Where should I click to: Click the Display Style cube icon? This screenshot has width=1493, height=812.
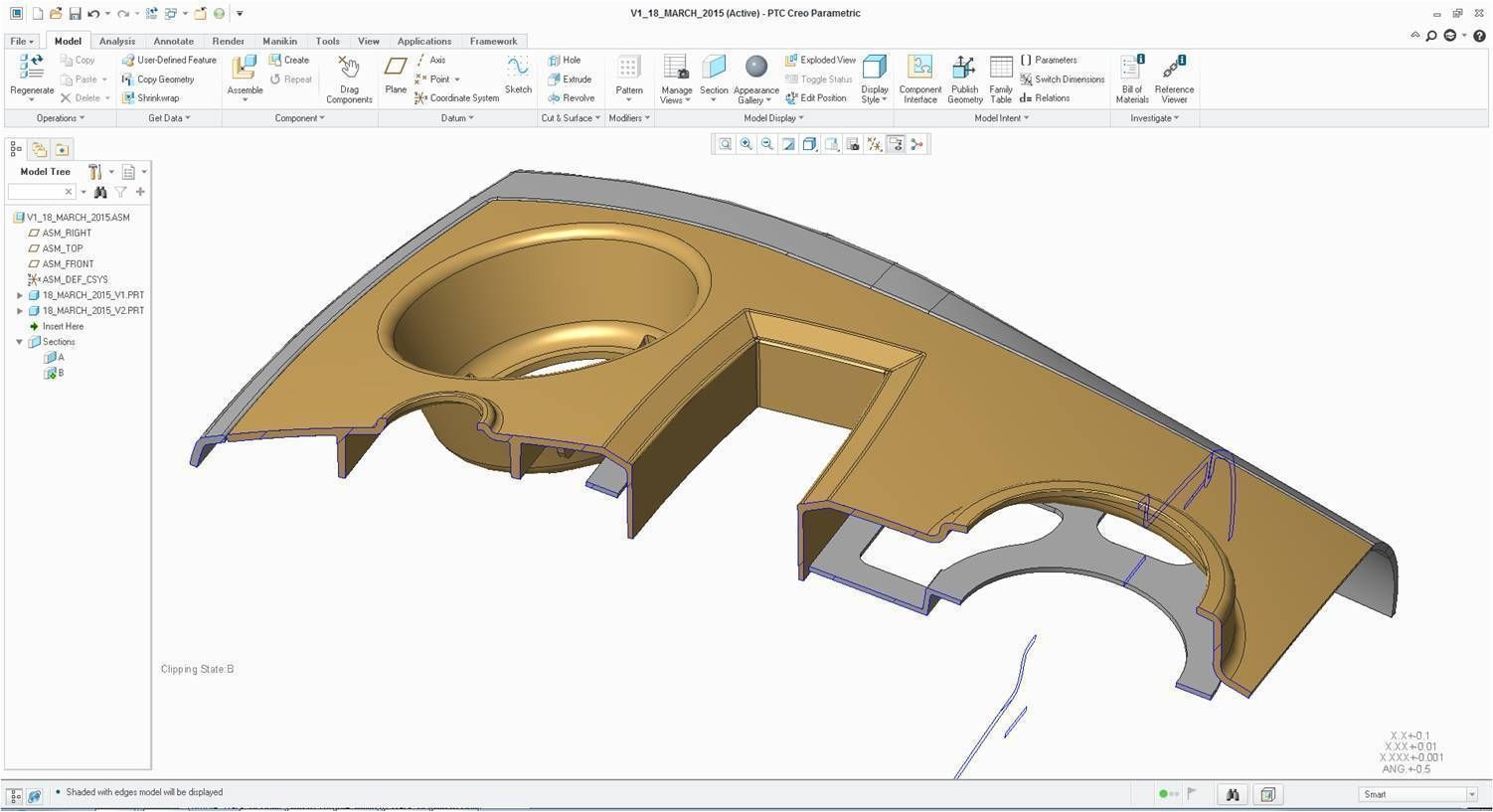[875, 67]
